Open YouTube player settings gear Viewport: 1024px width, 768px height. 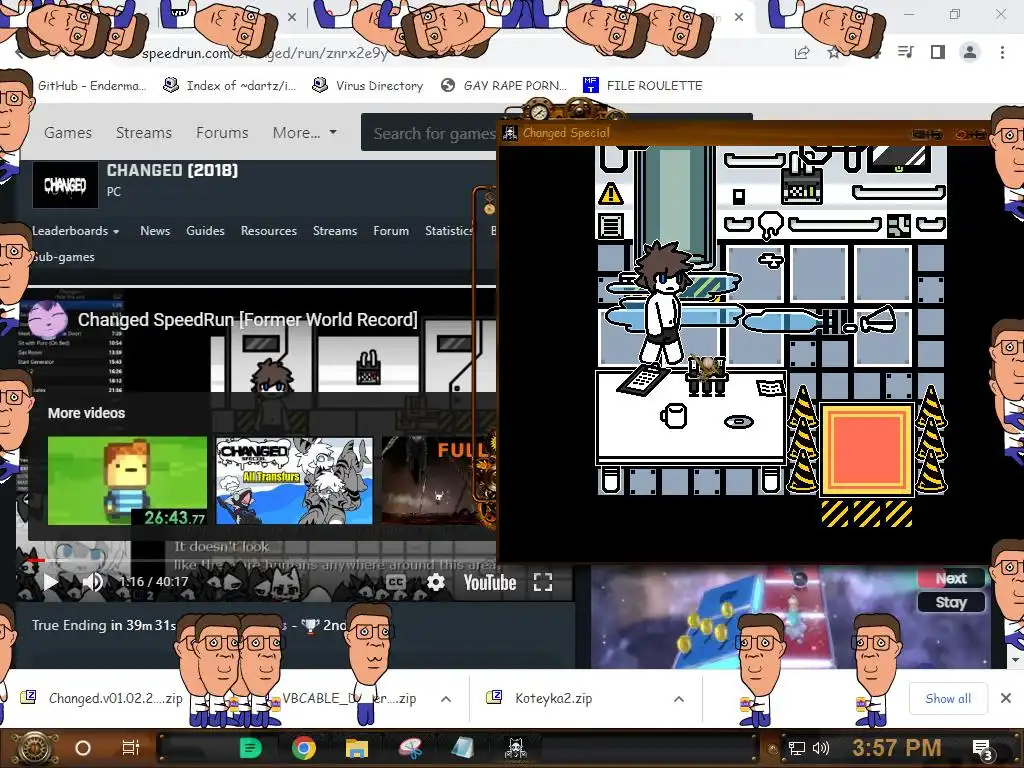click(436, 582)
